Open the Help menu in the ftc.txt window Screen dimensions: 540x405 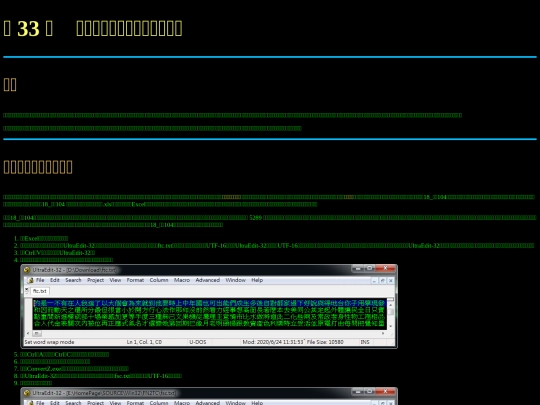pos(257,280)
